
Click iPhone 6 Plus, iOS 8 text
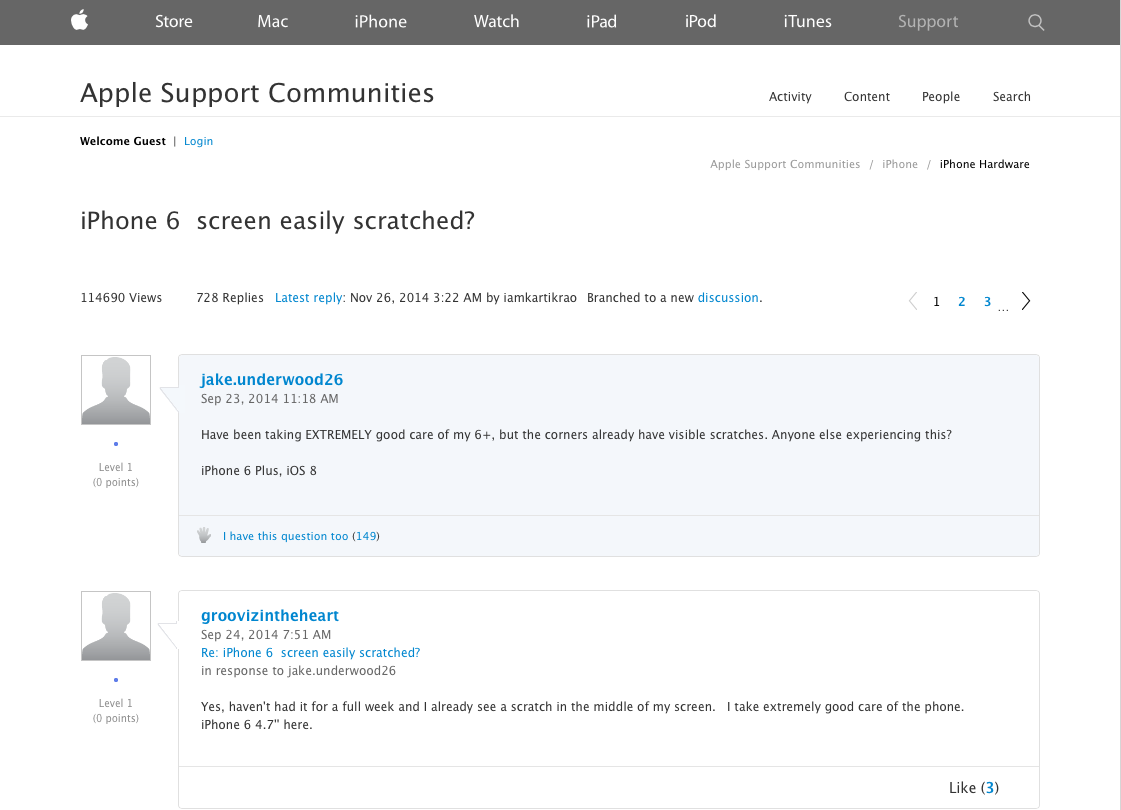pos(259,470)
